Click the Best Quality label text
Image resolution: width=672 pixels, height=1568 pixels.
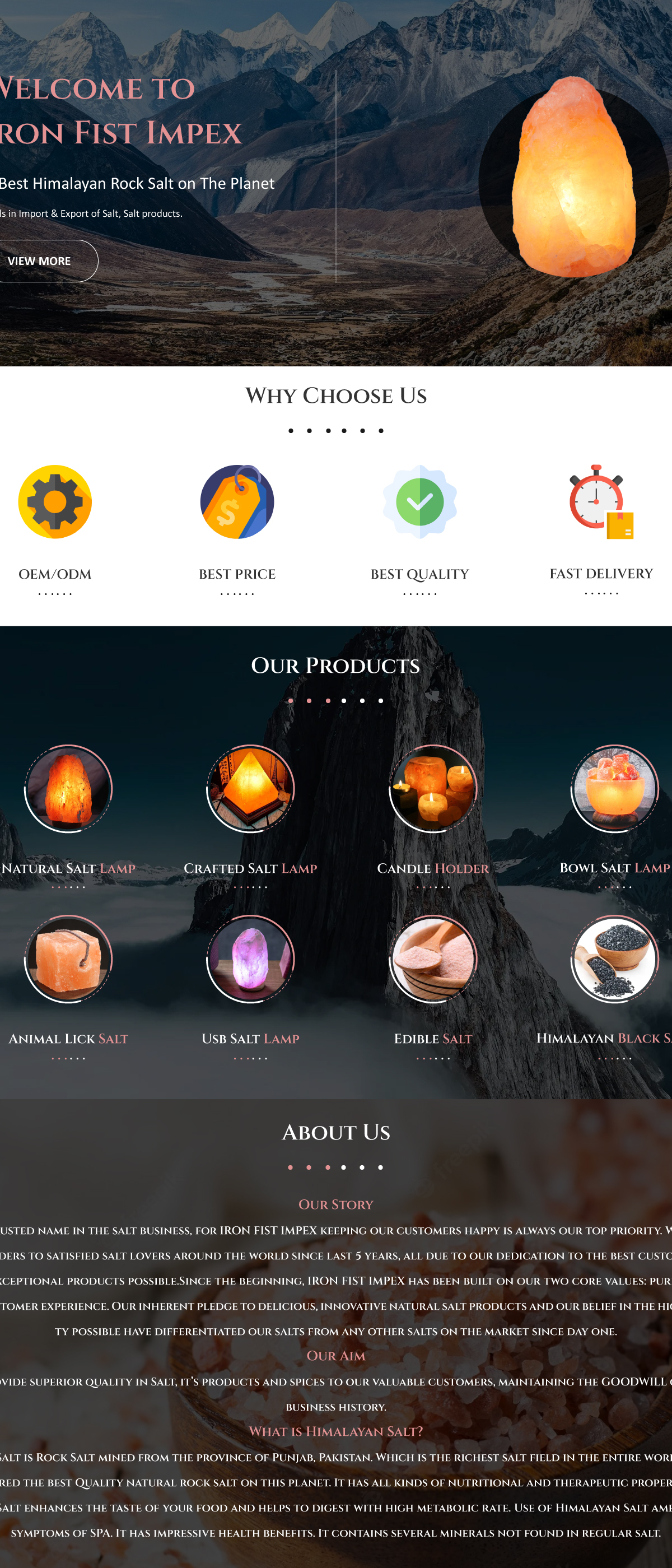pos(420,574)
